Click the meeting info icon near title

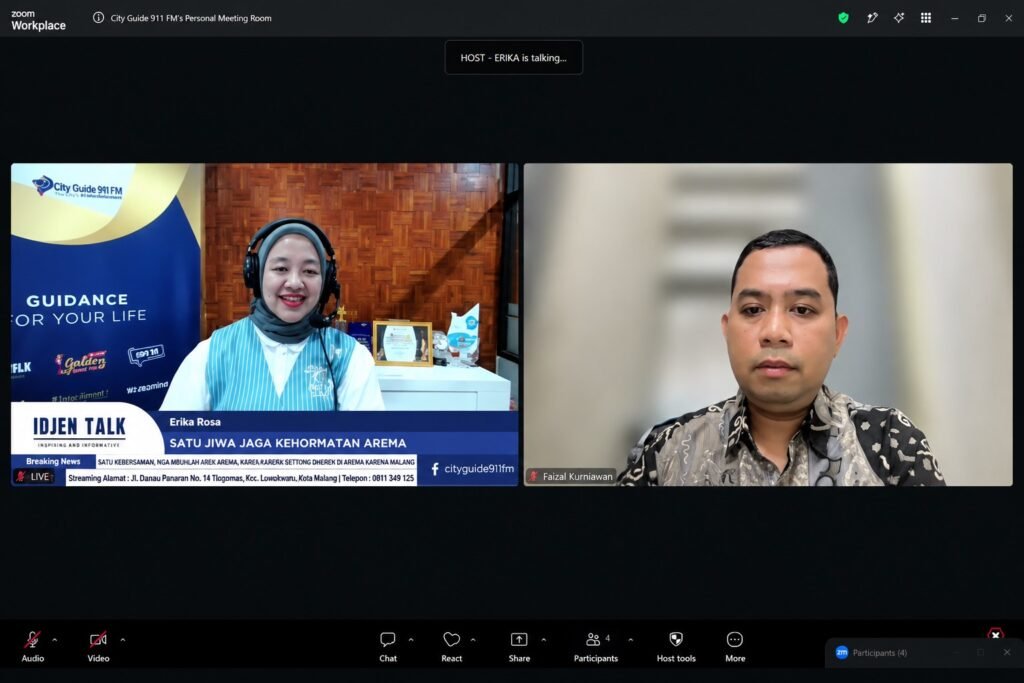pyautogui.click(x=98, y=18)
